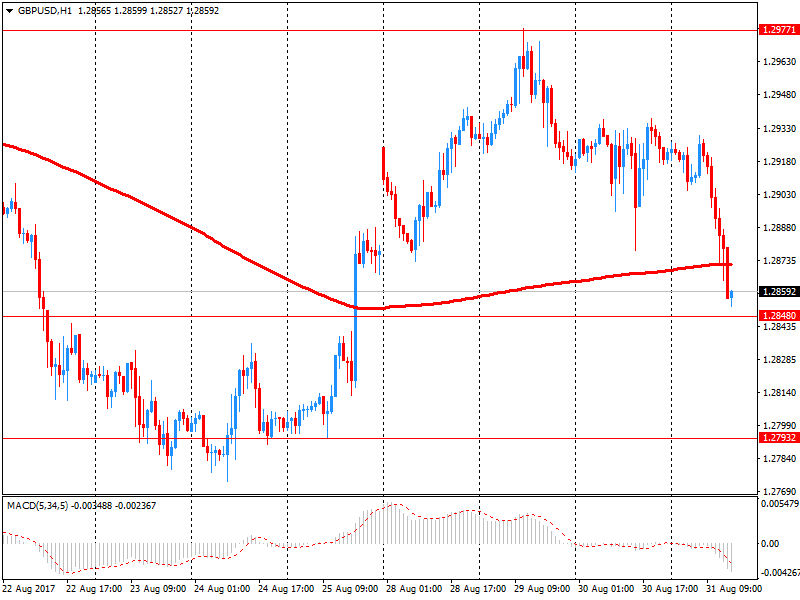Click the 1.29030 price scale value
This screenshot has height=600, width=800.
pyautogui.click(x=779, y=195)
